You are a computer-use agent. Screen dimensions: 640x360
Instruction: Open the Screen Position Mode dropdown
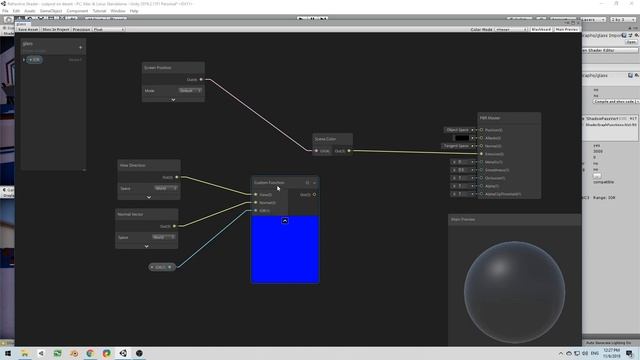point(190,90)
